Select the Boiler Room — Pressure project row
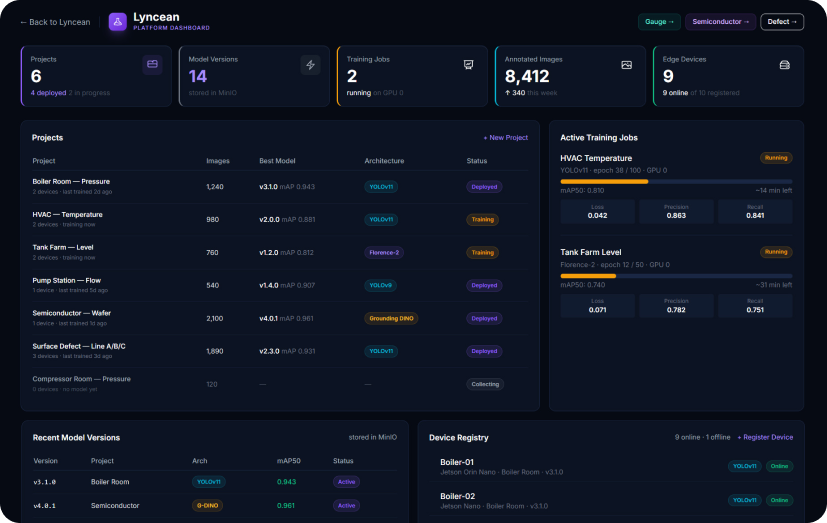The image size is (827, 523). coord(280,187)
